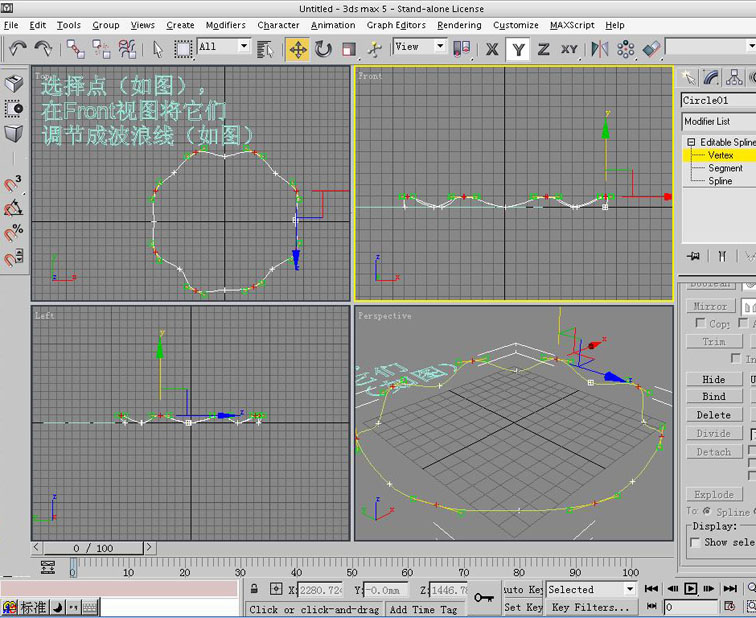The width and height of the screenshot is (756, 618).
Task: Choose the Select Object arrow tool
Action: (158, 49)
